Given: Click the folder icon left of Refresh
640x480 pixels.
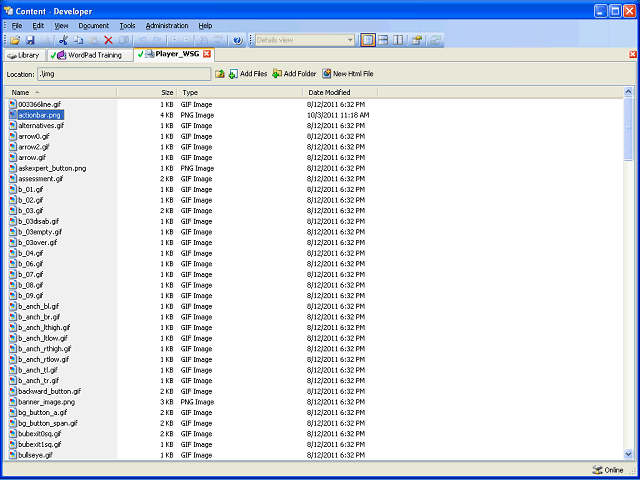Looking at the screenshot, I should (x=416, y=40).
